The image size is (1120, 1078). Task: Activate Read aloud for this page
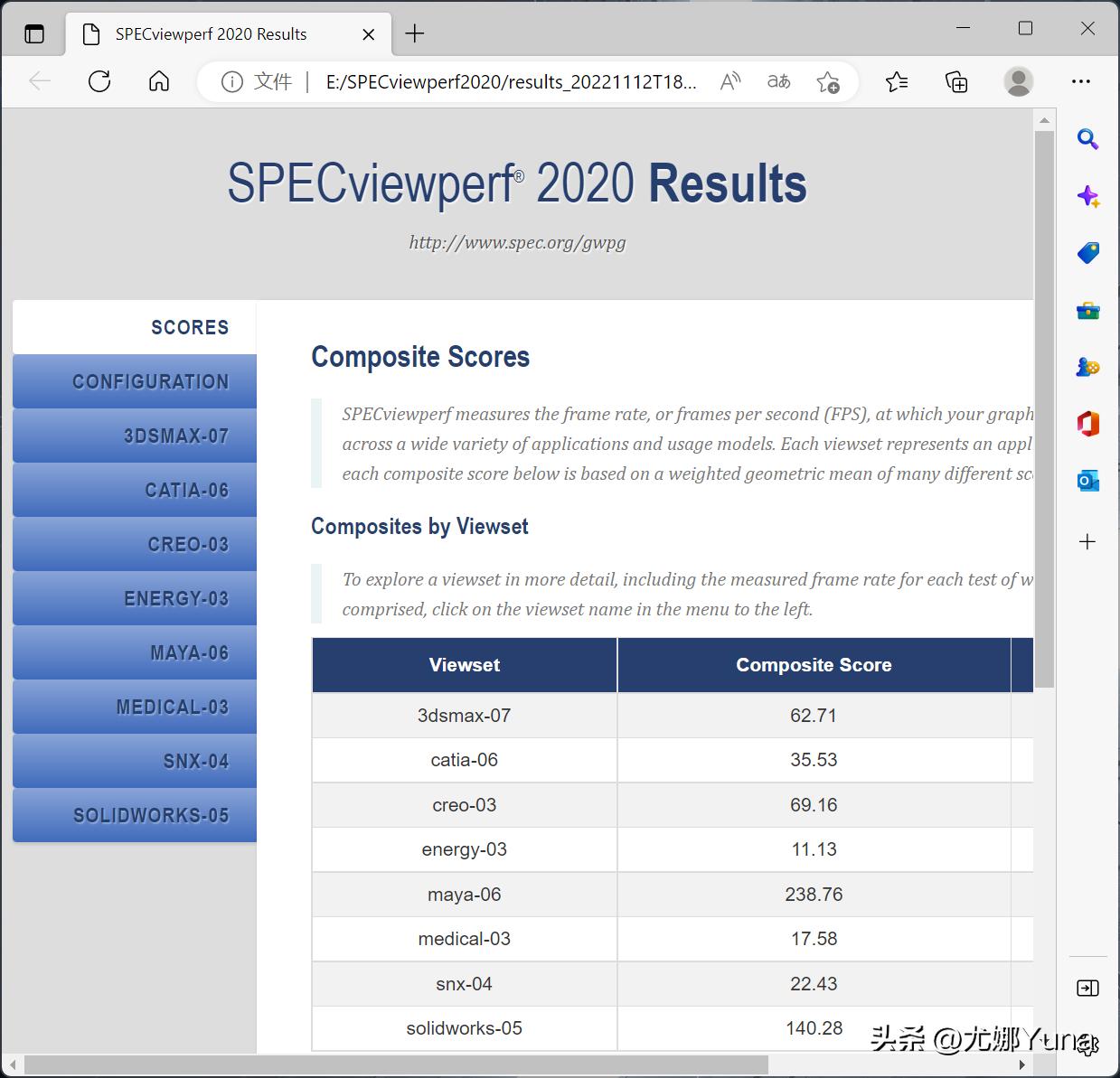click(729, 81)
